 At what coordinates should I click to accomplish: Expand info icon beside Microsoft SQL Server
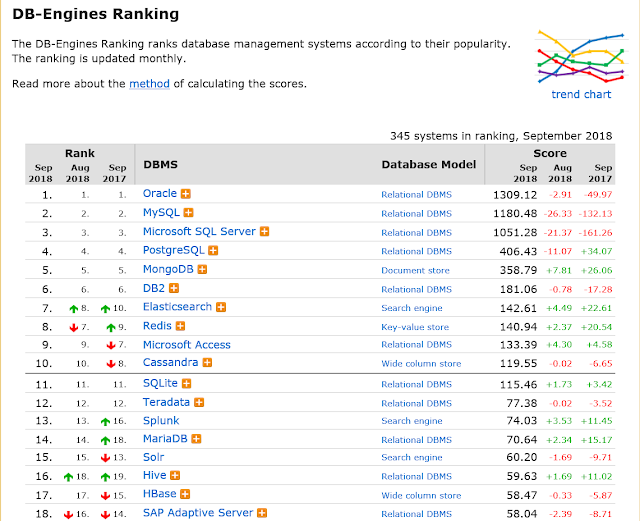(x=264, y=232)
